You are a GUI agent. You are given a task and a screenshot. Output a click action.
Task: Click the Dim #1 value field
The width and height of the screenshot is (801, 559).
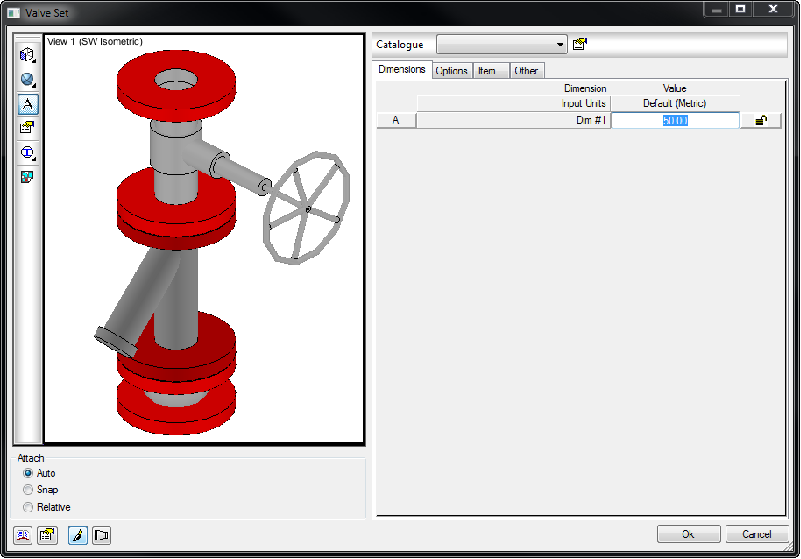pyautogui.click(x=675, y=120)
